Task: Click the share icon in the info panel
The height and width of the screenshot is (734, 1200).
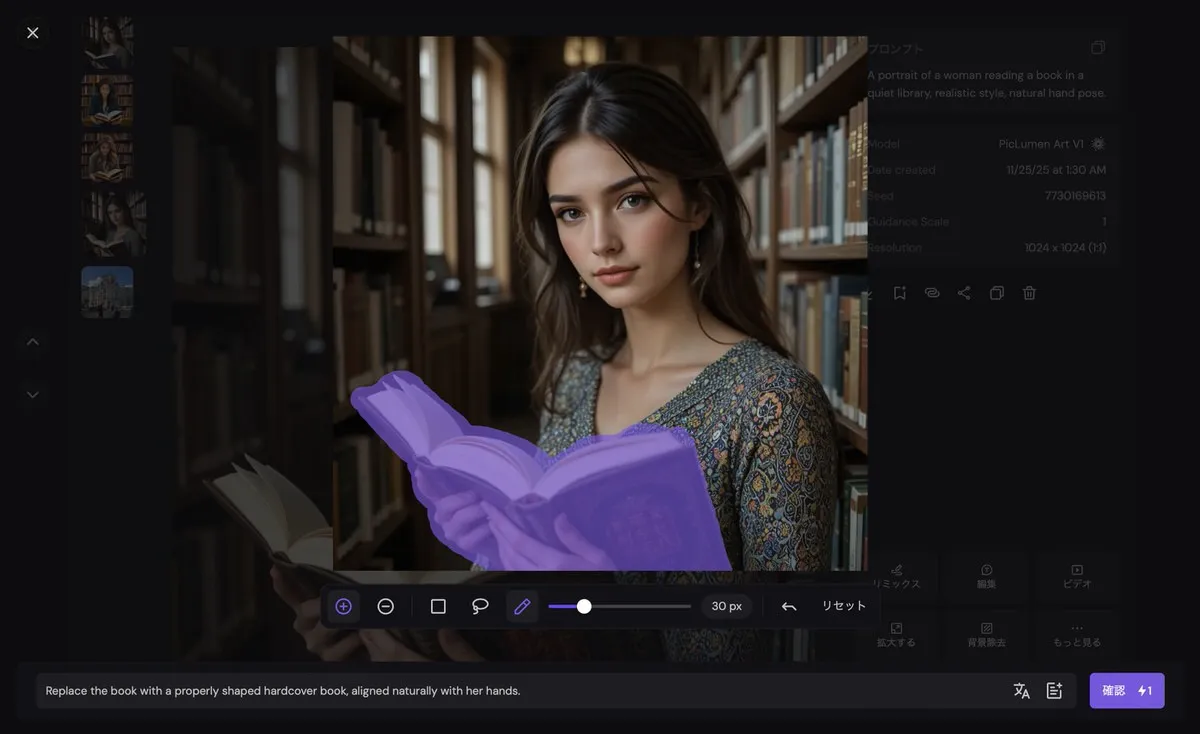Action: pyautogui.click(x=964, y=293)
